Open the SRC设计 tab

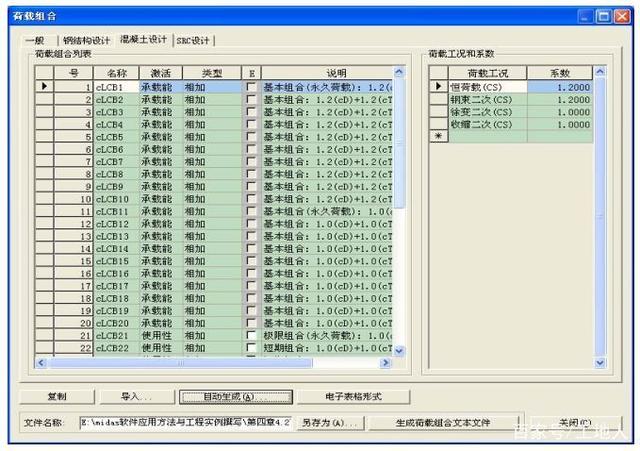(x=193, y=40)
